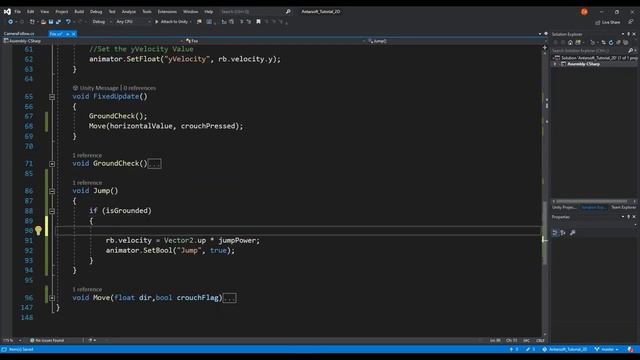Open the Assembly-CSharp project navigation dropdown

93,41
